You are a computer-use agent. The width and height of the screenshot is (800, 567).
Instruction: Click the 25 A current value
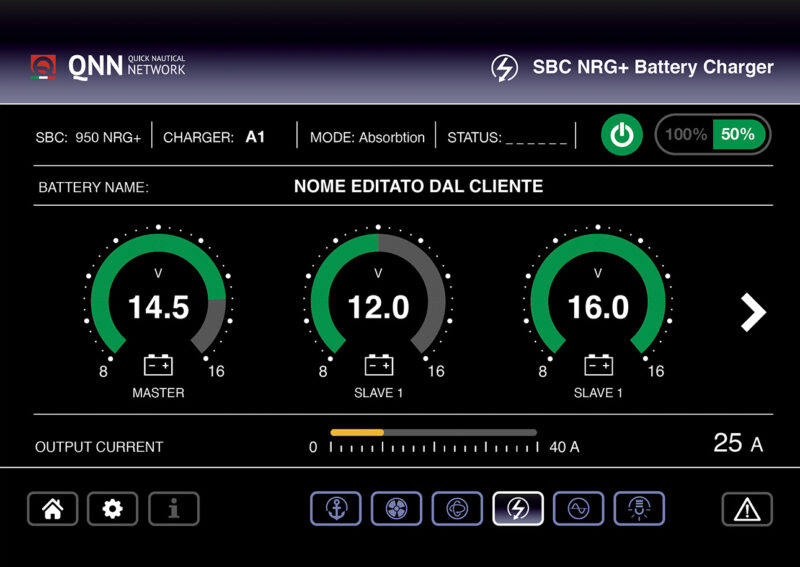738,443
